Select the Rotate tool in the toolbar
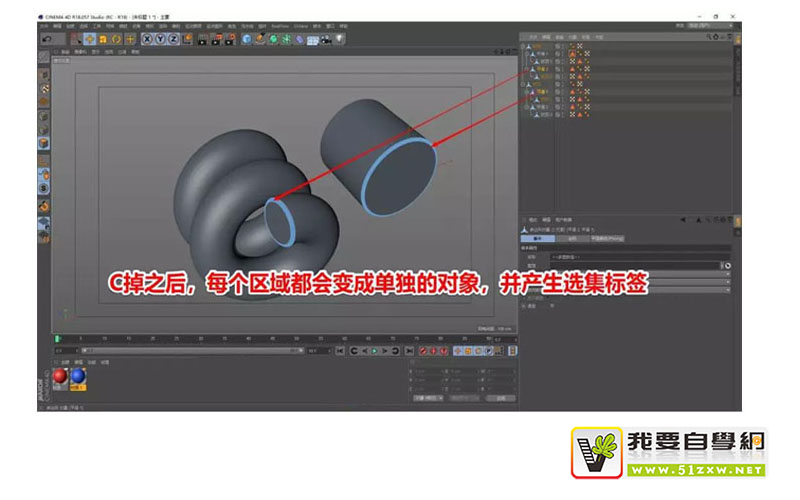Screen dimensions: 800x500 click(x=116, y=39)
